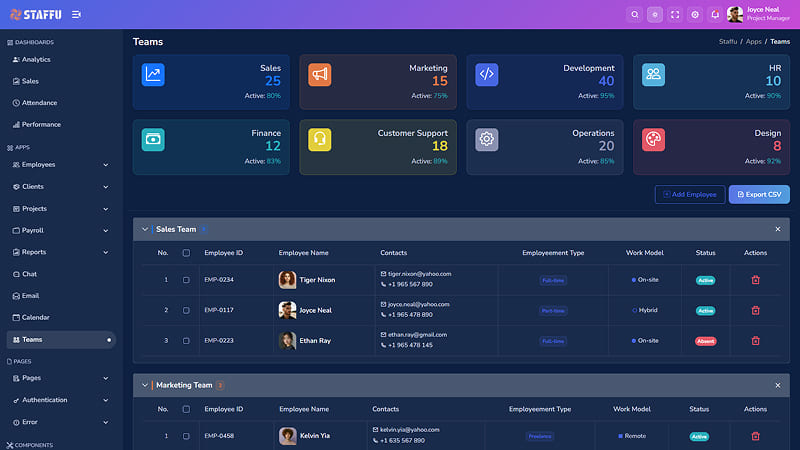Expand Authentication submenu chevron
The height and width of the screenshot is (450, 800).
106,400
